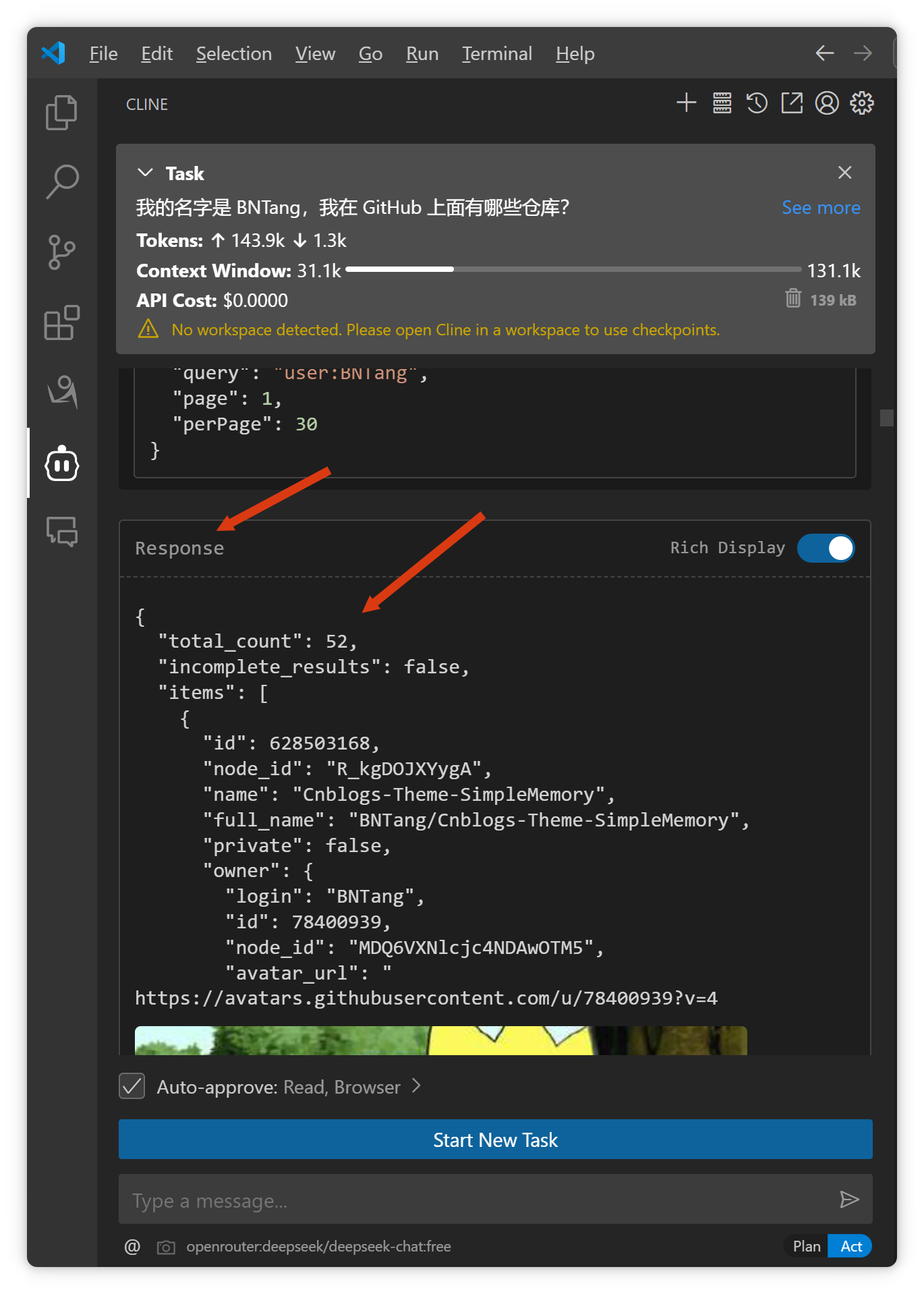Screen dimensions: 924x1294
Task: Click the Cline robot icon in activity bar
Action: pos(61,463)
